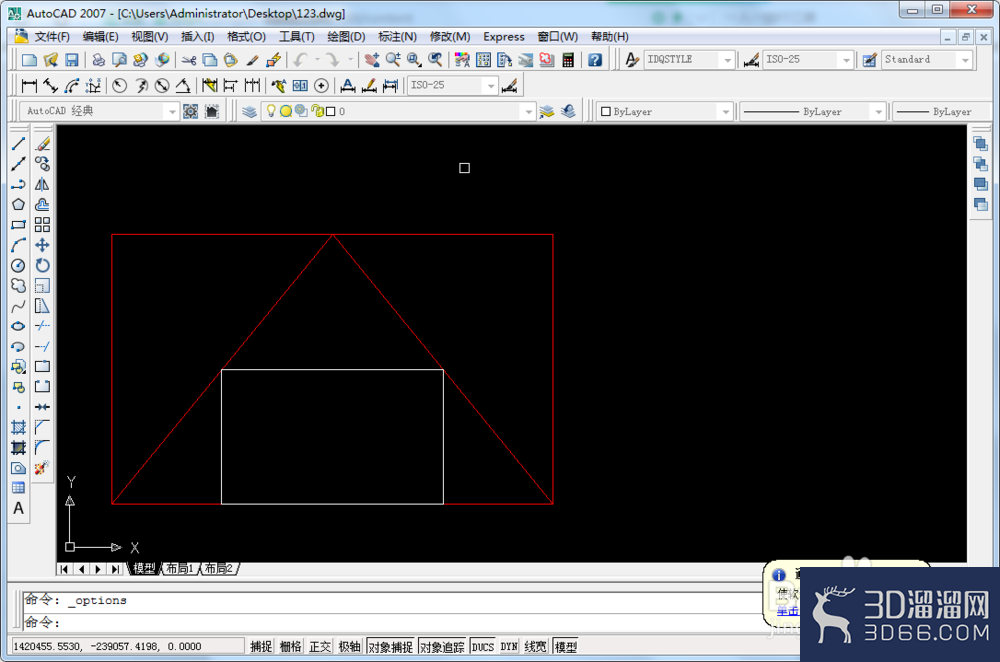
Task: Select the Rotate tool
Action: [42, 266]
